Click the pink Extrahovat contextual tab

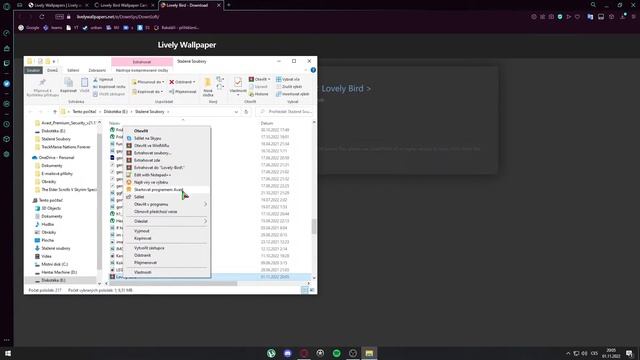click(142, 62)
